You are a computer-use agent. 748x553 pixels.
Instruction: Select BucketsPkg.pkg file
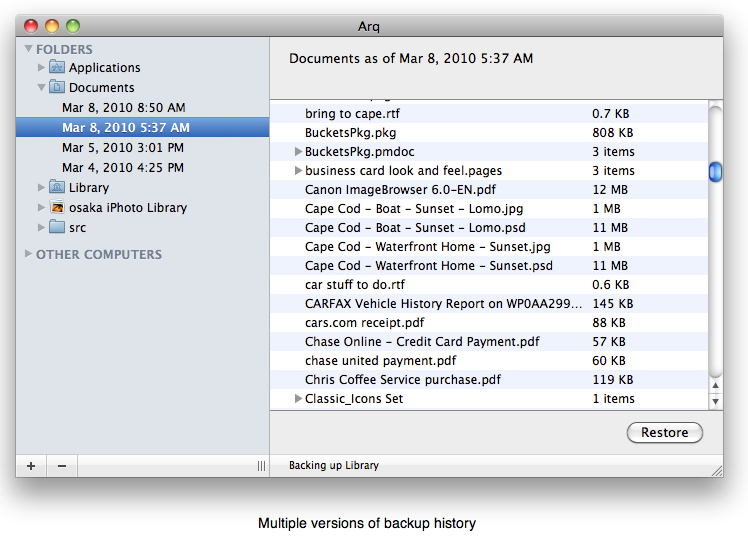350,133
